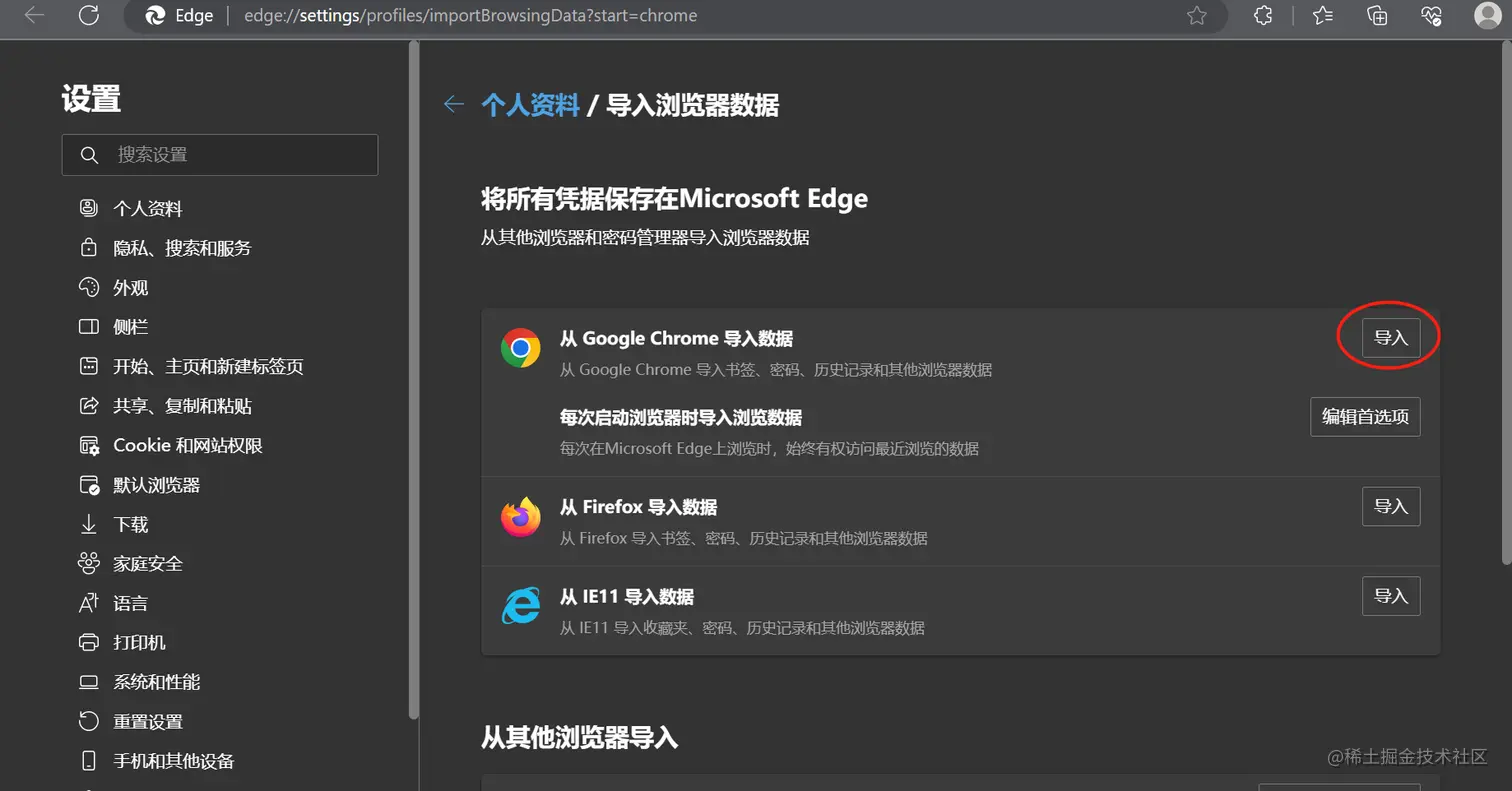The width and height of the screenshot is (1512, 791).
Task: Click the Firefox logo icon
Action: tap(521, 517)
